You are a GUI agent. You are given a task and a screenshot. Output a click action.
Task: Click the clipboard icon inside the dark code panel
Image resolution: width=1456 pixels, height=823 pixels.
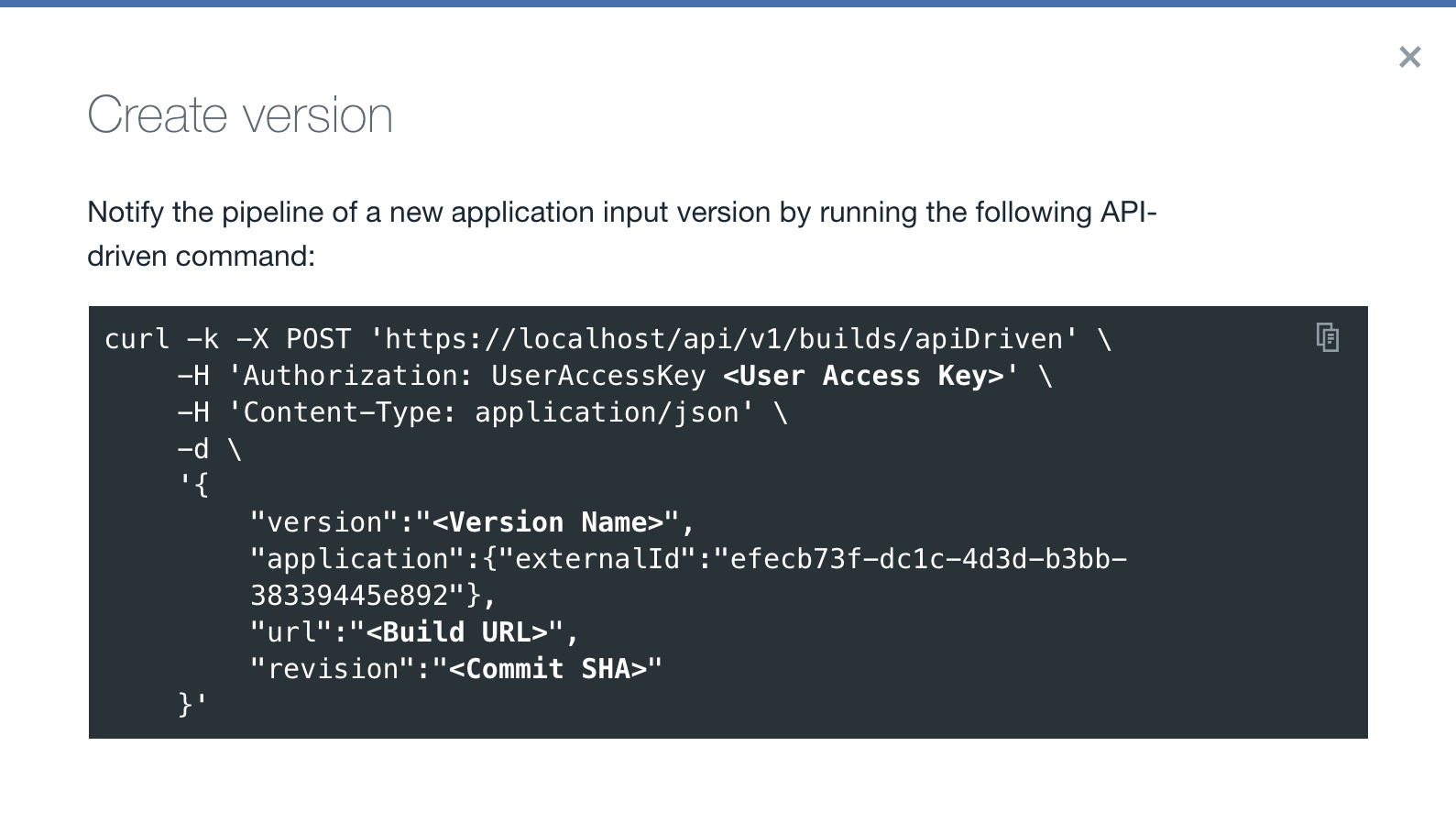tap(1327, 338)
